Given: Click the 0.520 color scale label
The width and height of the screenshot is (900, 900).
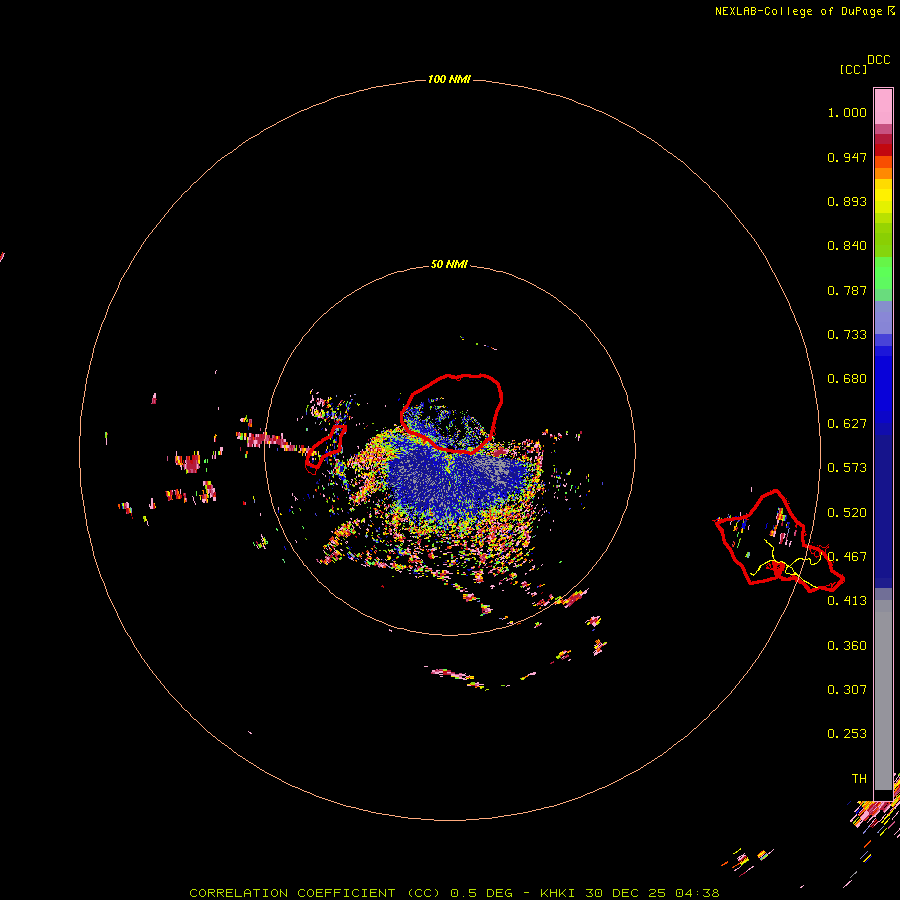Looking at the screenshot, I should point(847,513).
